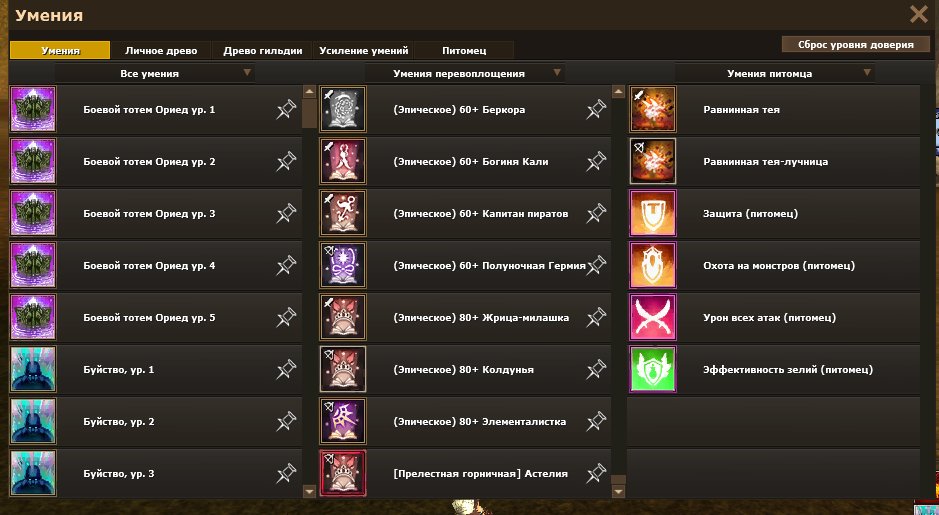Image resolution: width=939 pixels, height=515 pixels.
Task: Pin the Боевой тотем Ориед ур. 3 skill
Action: coord(286,213)
